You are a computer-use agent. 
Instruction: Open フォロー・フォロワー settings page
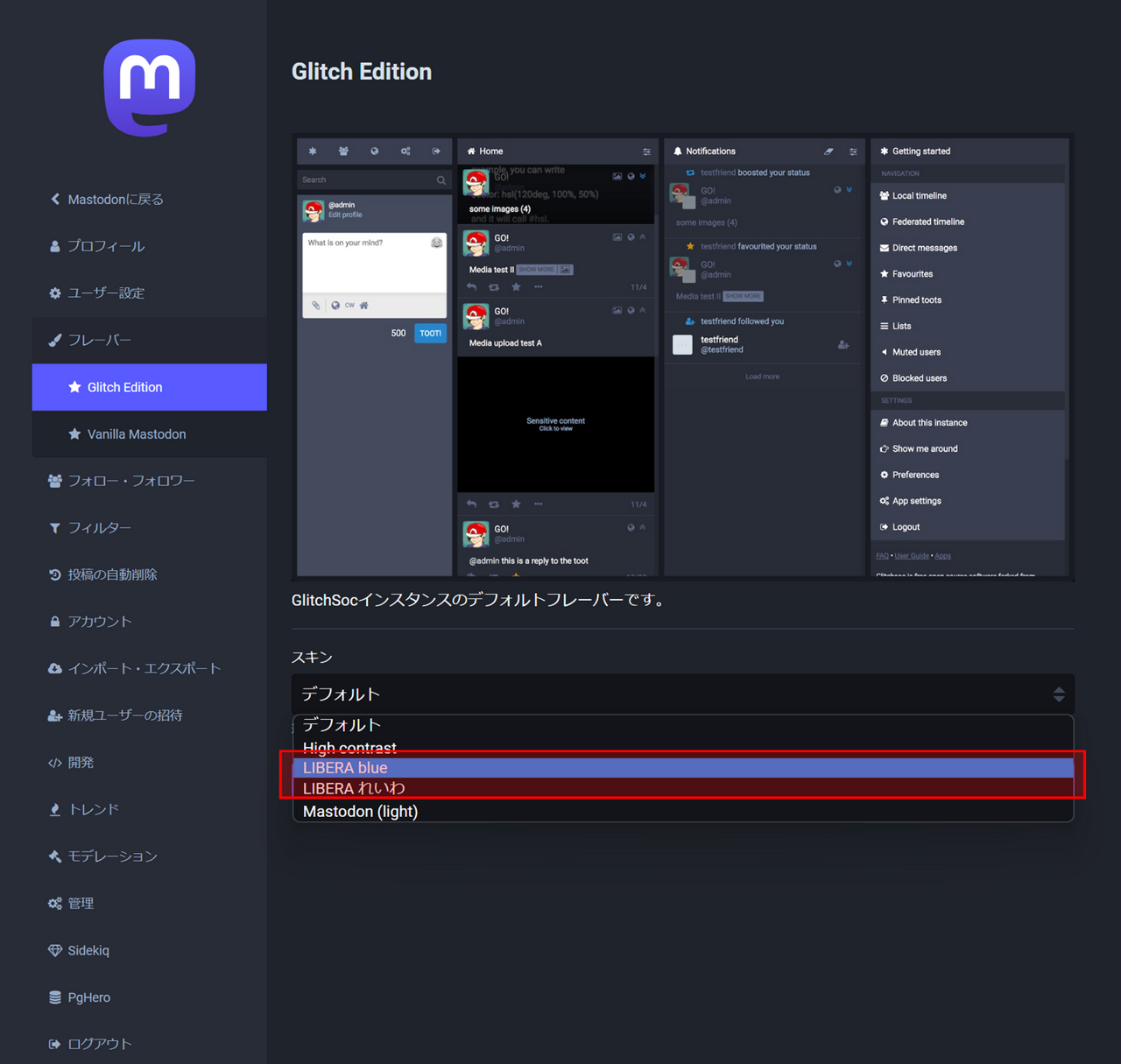pos(131,481)
